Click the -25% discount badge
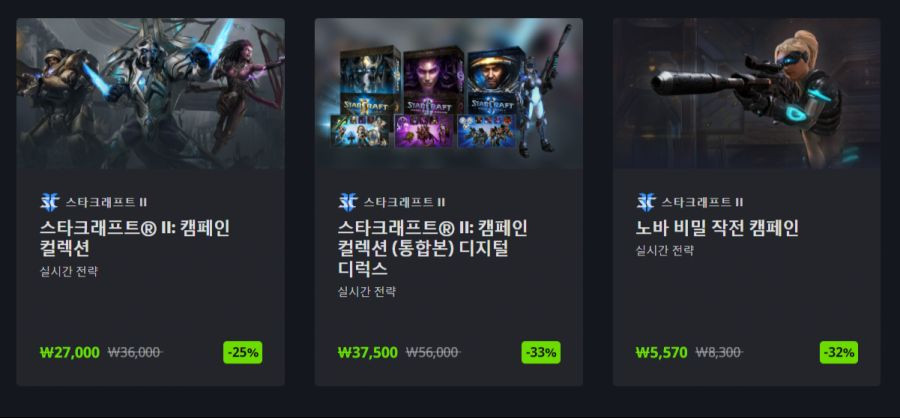900x418 pixels. coord(243,353)
